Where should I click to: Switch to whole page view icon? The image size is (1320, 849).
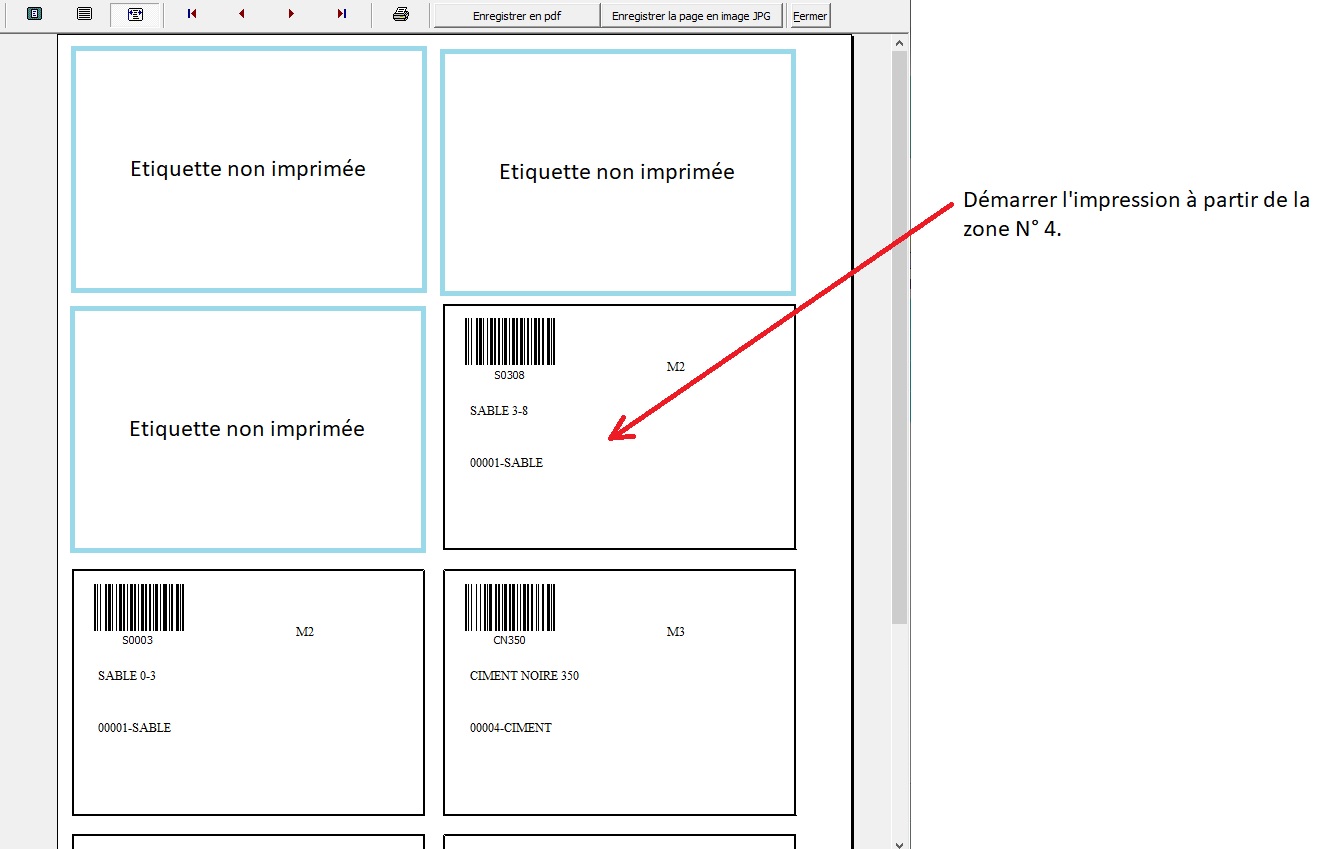click(x=34, y=14)
